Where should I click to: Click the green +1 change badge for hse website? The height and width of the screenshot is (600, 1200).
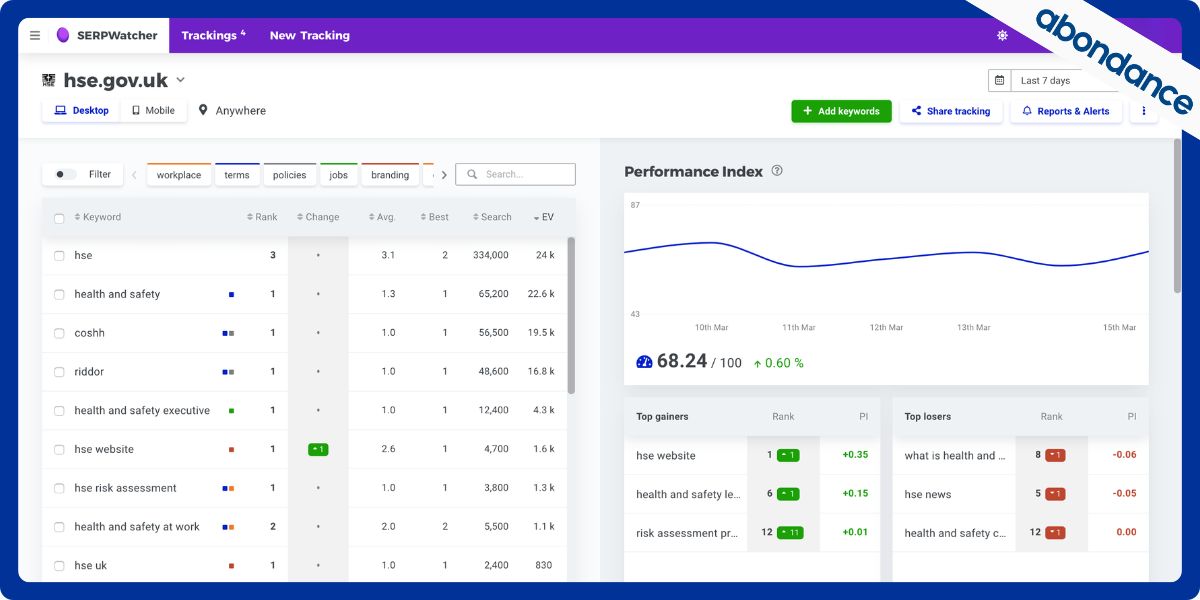[318, 449]
